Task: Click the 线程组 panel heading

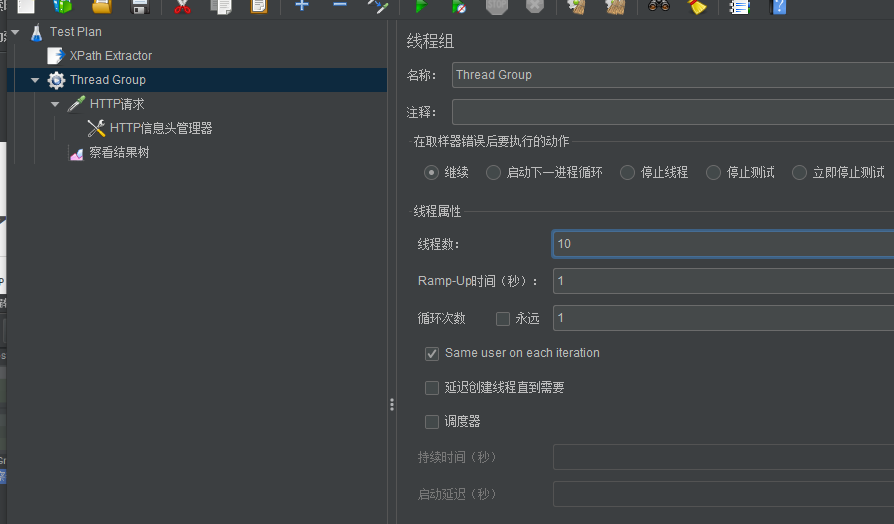Action: [430, 42]
